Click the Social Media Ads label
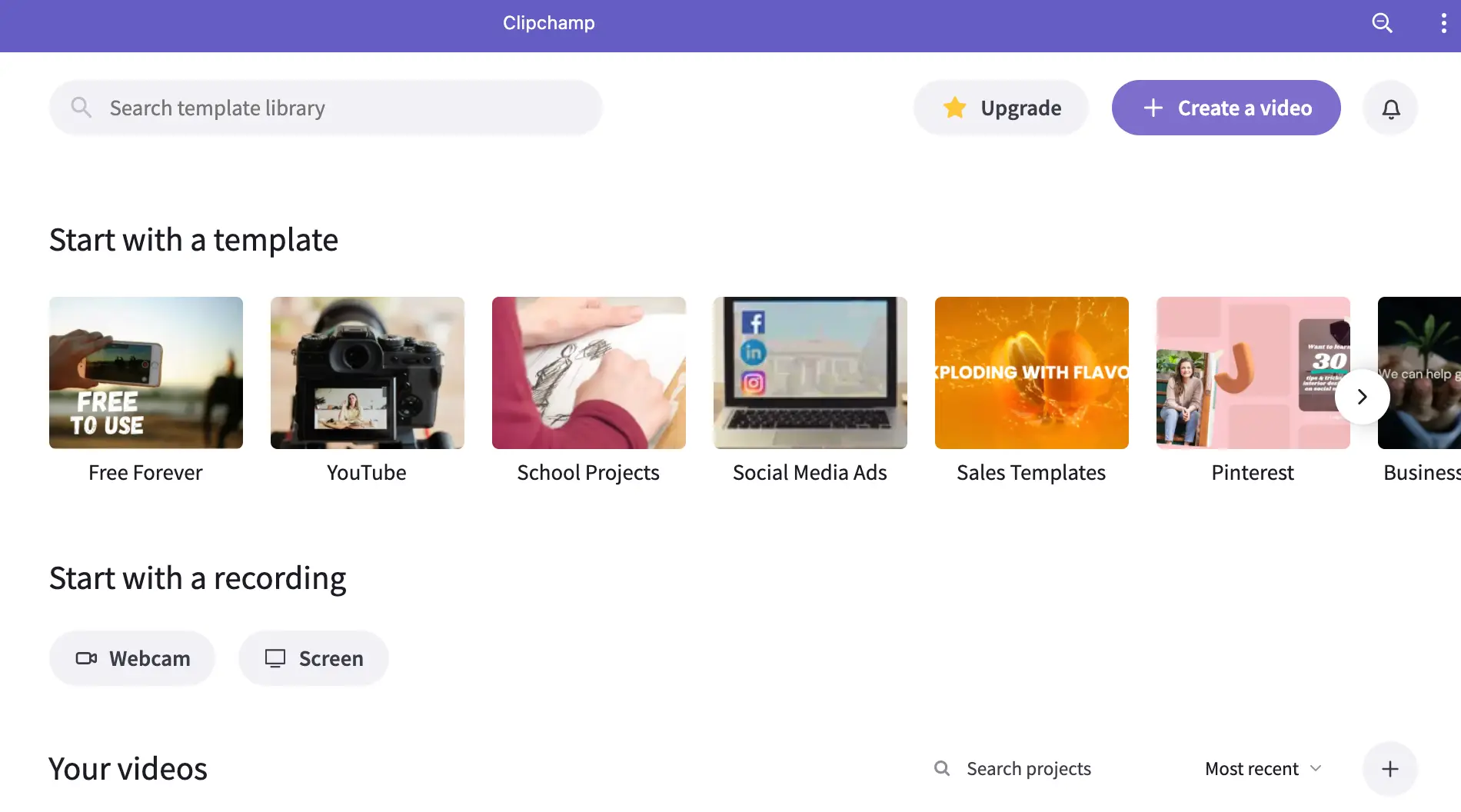The height and width of the screenshot is (812, 1461). [810, 472]
